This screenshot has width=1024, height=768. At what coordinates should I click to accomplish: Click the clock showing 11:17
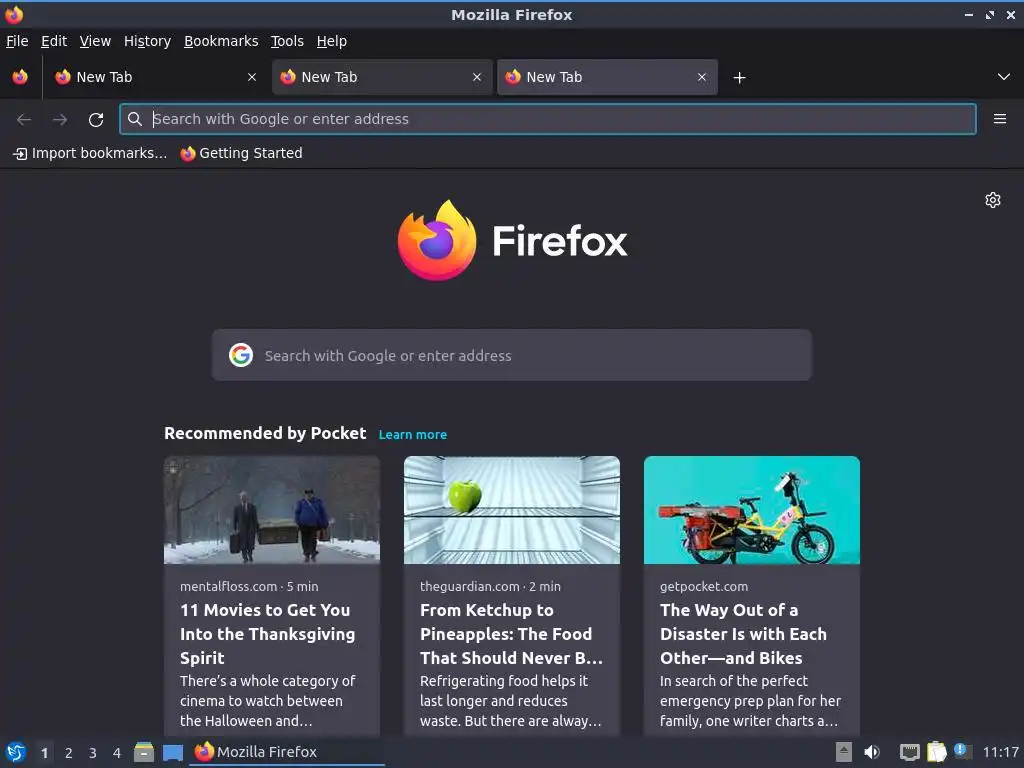(x=1000, y=752)
